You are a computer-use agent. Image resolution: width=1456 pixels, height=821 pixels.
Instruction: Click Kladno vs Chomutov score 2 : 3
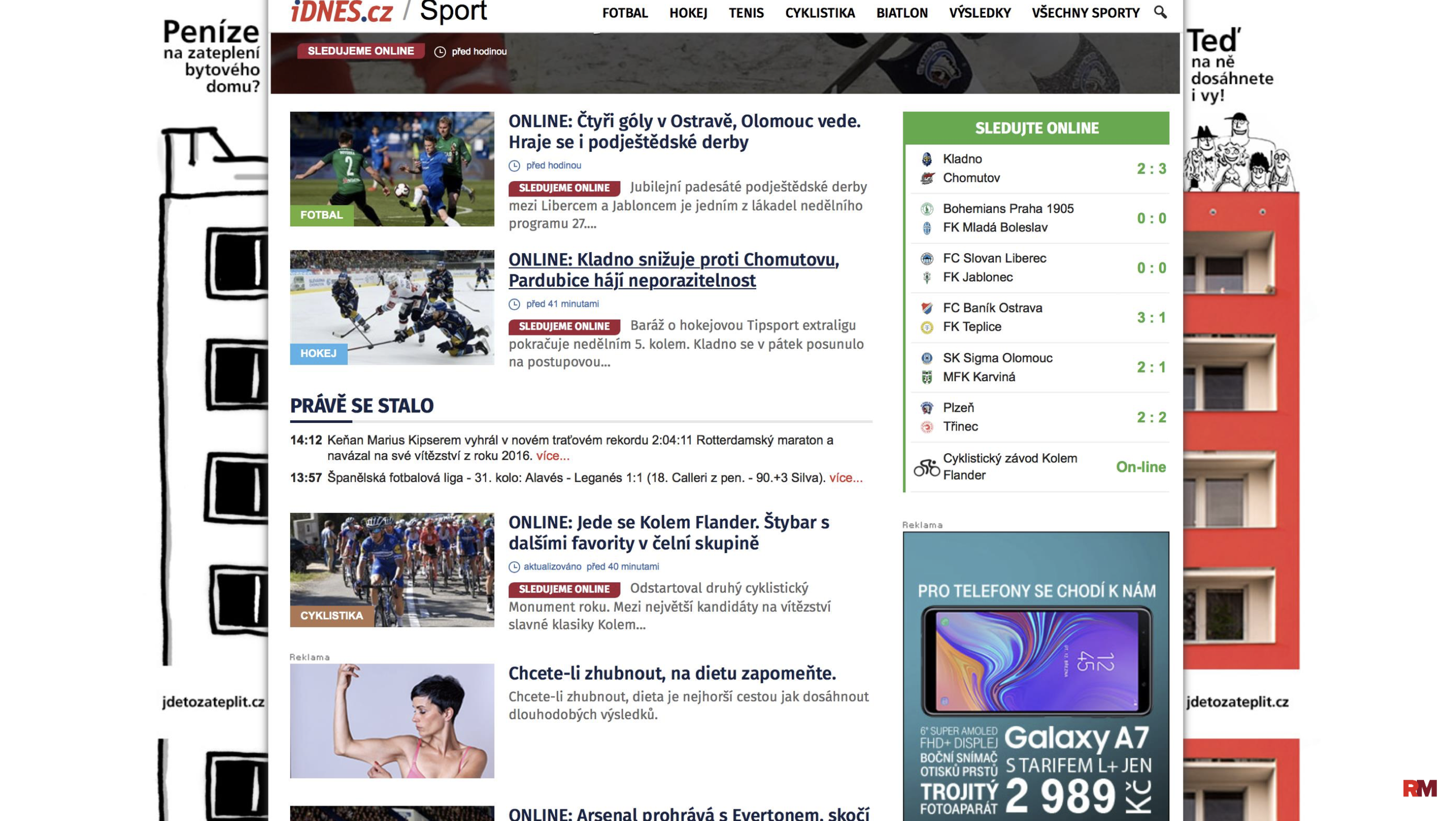point(1151,169)
